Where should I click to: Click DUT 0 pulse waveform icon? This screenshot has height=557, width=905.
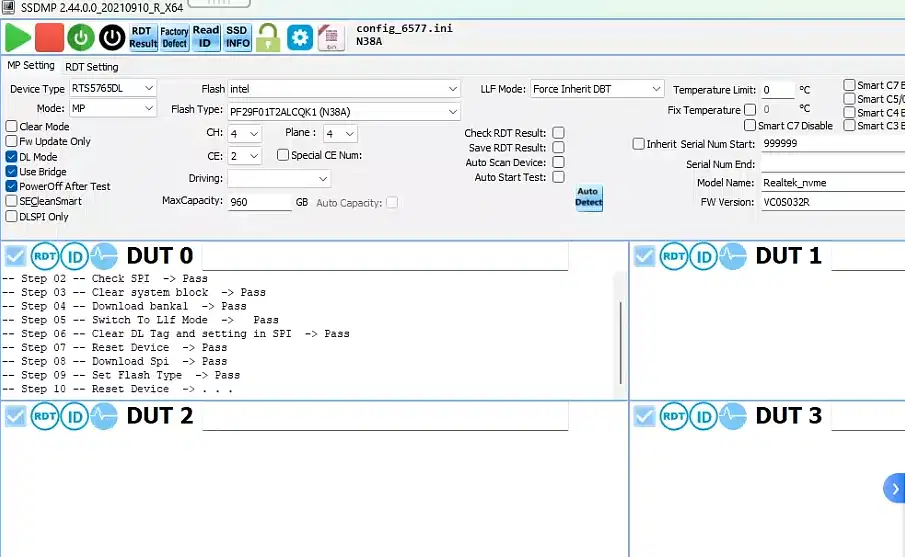point(104,256)
